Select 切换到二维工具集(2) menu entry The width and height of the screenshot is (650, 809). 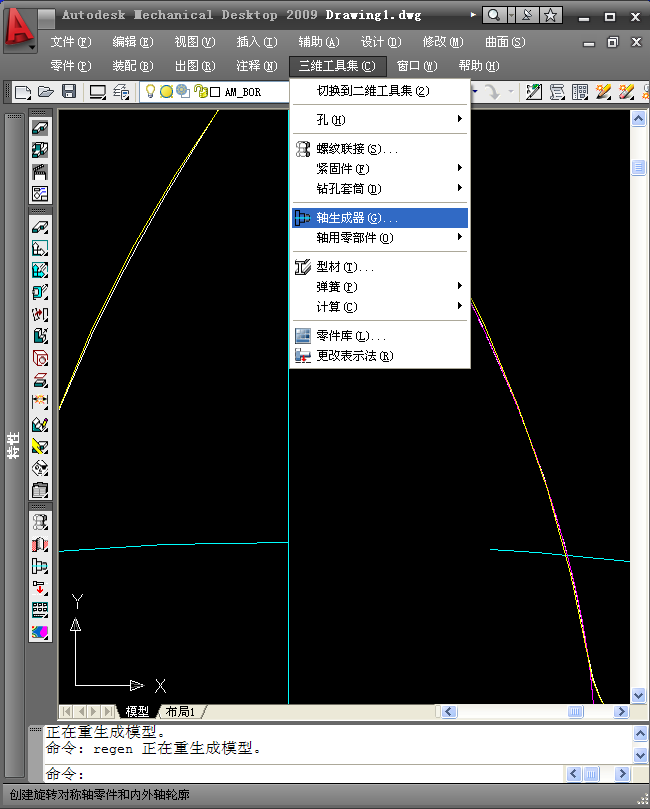380,91
